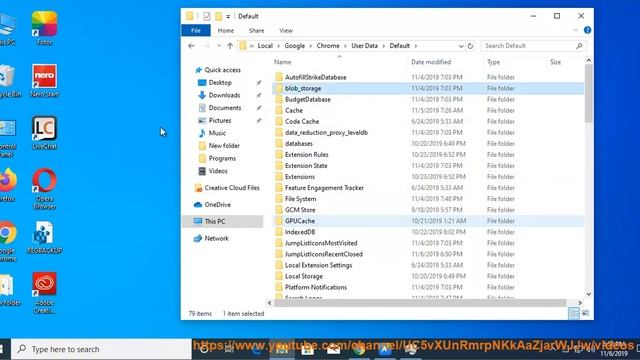This screenshot has width=640, height=360.
Task: Open Pictures in navigation pane
Action: click(x=220, y=120)
